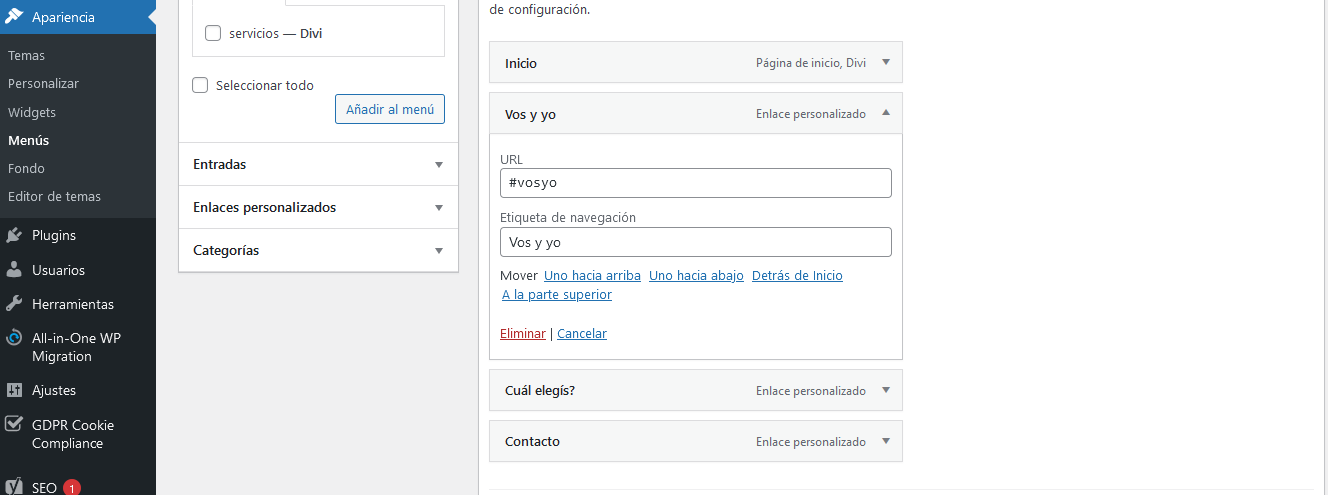Open Plugins via its plug icon

14,236
